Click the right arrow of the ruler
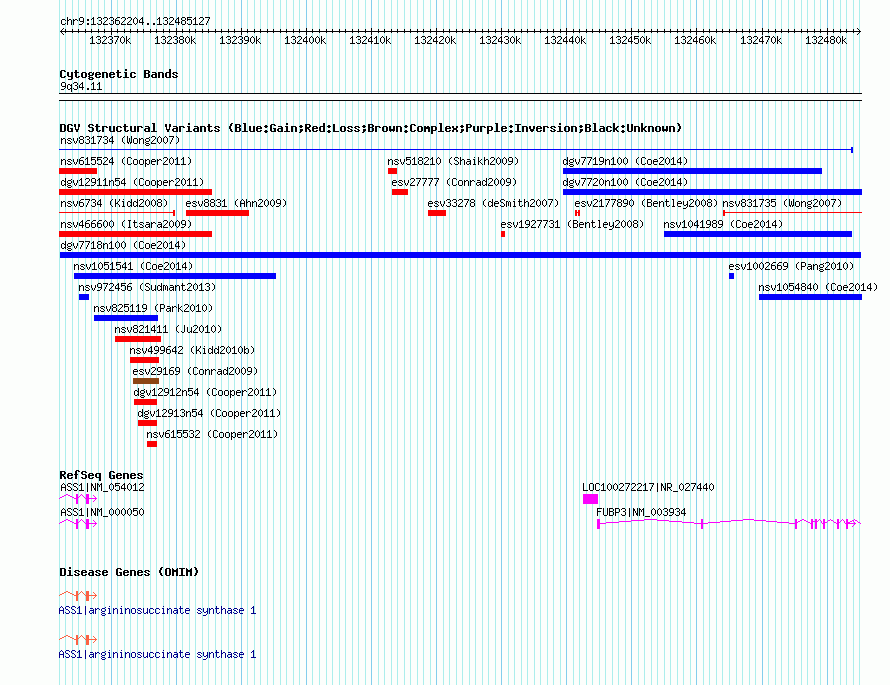Image resolution: width=890 pixels, height=685 pixels. coord(859,31)
